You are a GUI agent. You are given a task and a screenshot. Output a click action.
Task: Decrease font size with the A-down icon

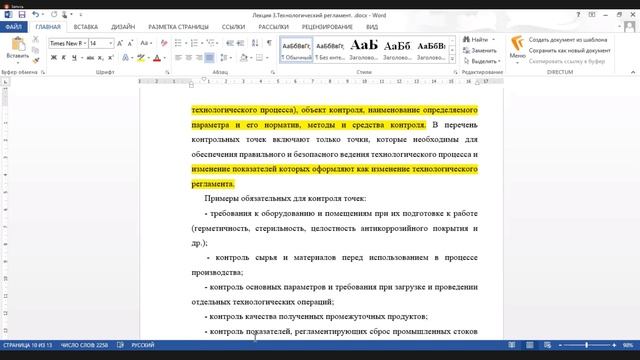click(x=130, y=43)
